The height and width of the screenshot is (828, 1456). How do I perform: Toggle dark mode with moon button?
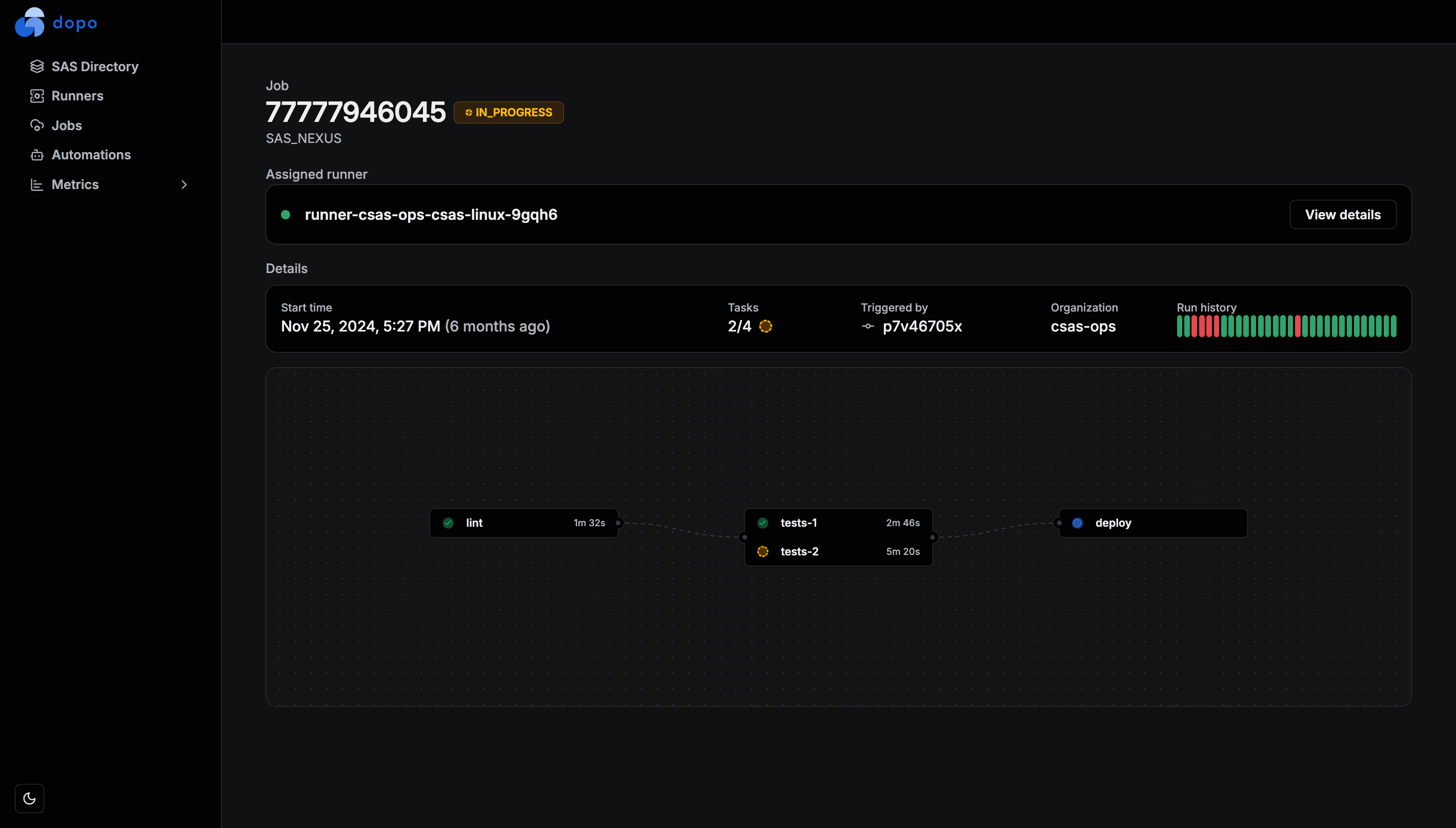coord(30,798)
